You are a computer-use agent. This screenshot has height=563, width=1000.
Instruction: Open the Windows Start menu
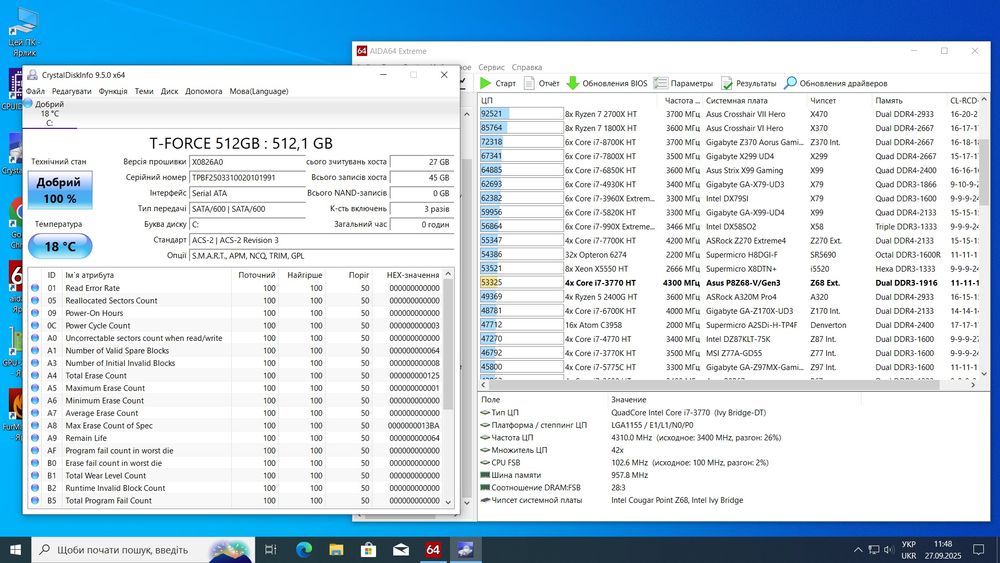15,550
